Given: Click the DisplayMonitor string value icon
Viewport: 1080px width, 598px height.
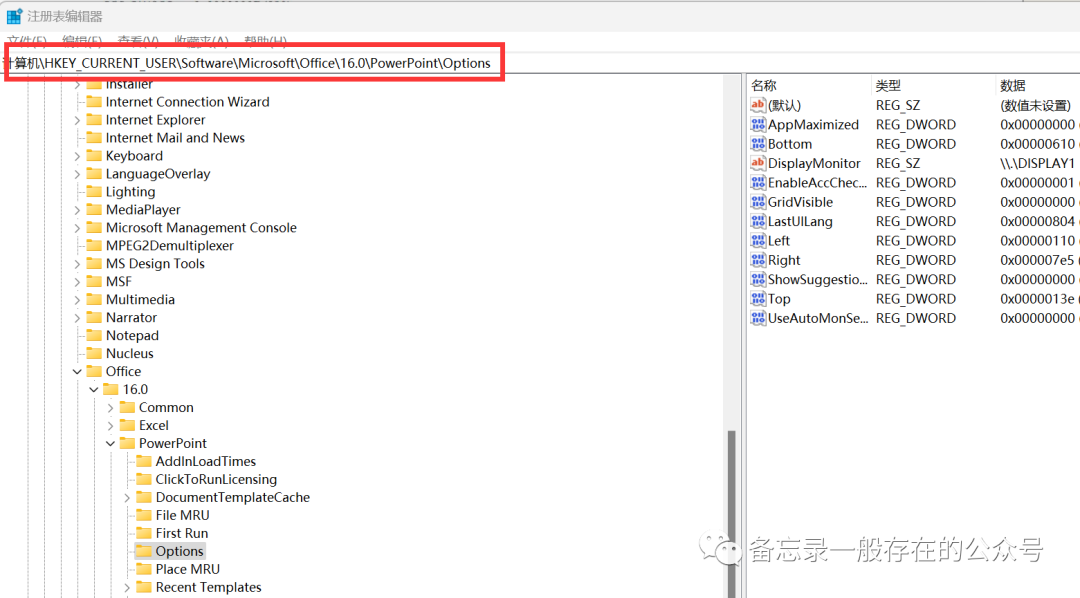Looking at the screenshot, I should point(758,163).
